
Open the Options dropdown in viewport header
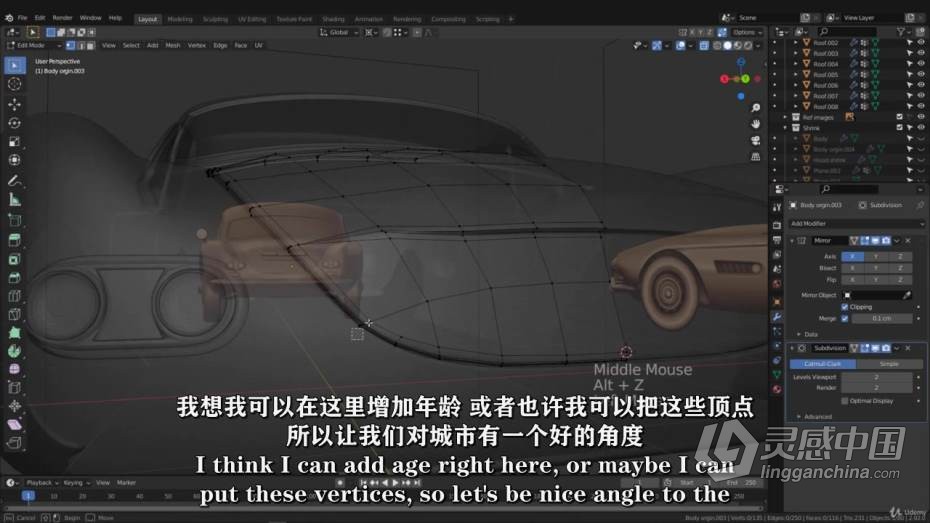pos(746,33)
